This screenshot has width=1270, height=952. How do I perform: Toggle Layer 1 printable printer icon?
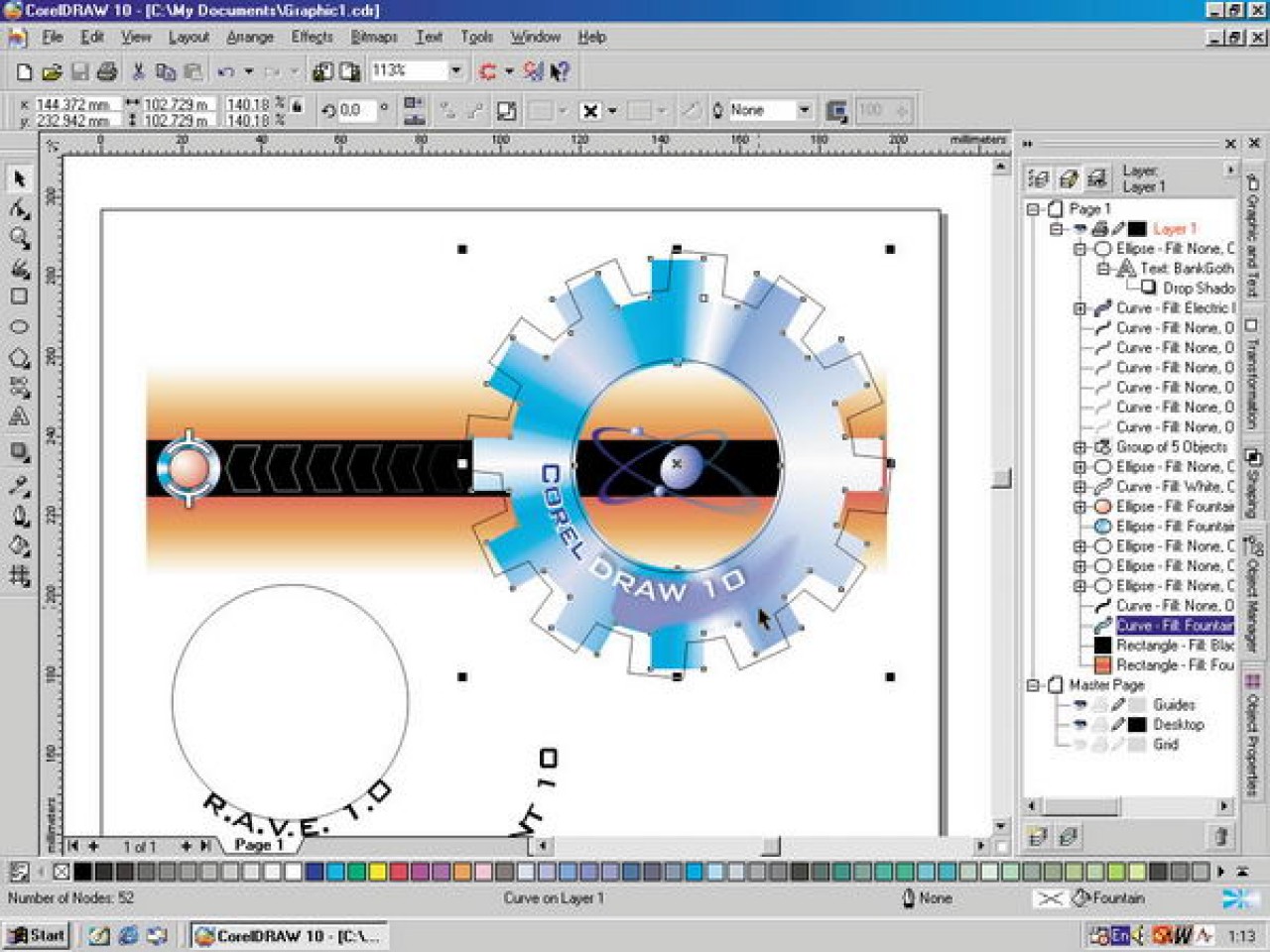tap(1099, 229)
